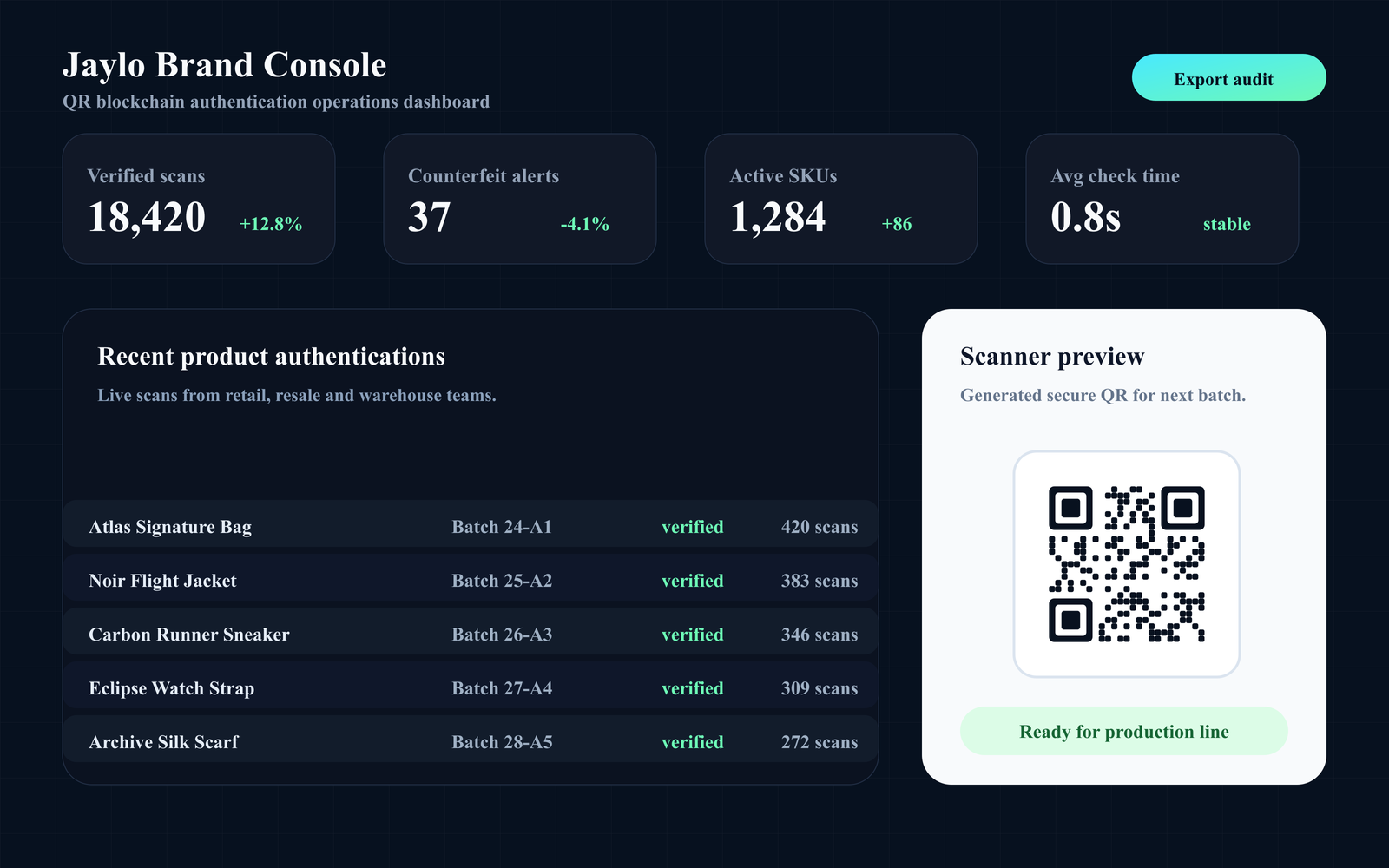
Task: Click verified status for Archive Silk Scarf
Action: 693,742
